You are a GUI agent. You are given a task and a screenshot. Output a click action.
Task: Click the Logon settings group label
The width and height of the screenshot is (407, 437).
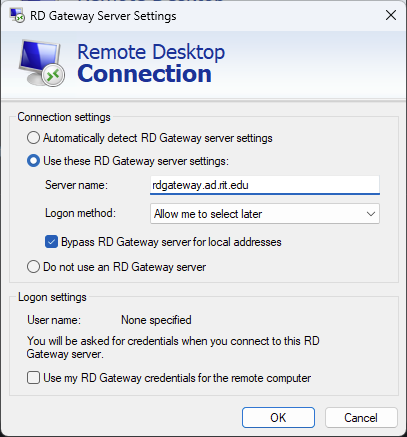coord(52,297)
